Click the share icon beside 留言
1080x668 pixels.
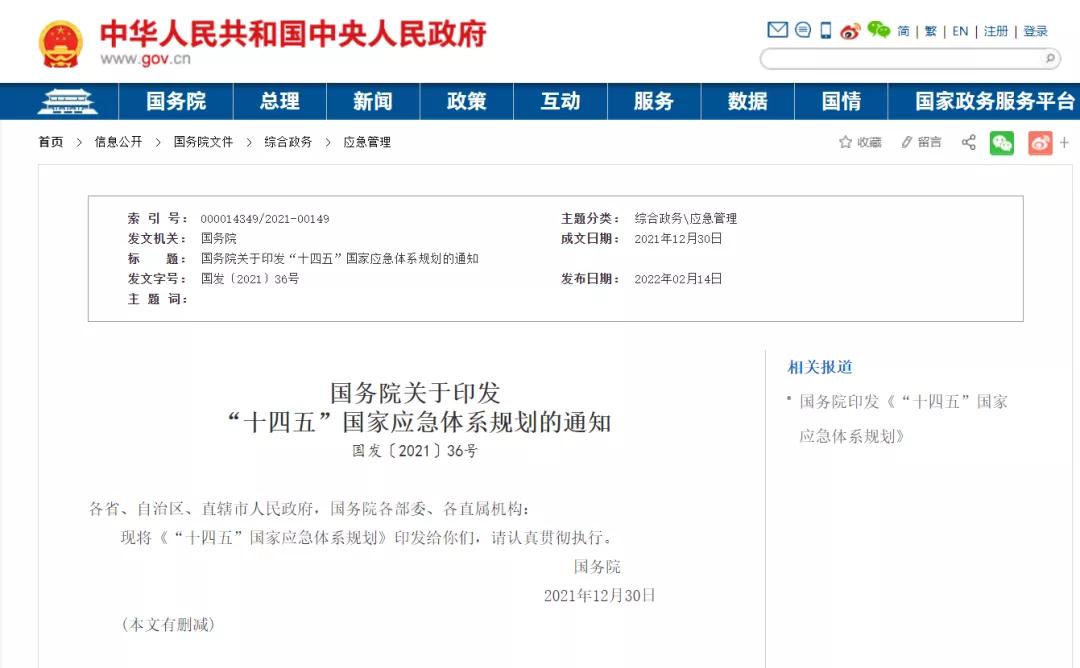click(968, 142)
